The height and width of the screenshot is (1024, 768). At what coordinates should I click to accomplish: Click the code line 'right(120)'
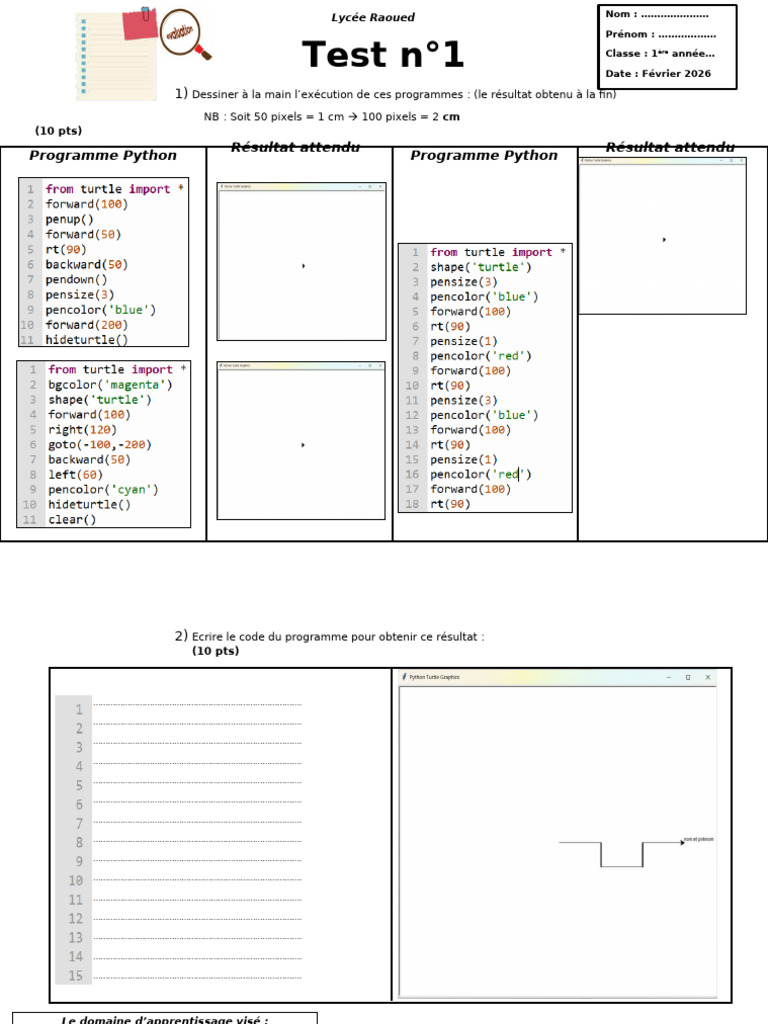(82, 430)
